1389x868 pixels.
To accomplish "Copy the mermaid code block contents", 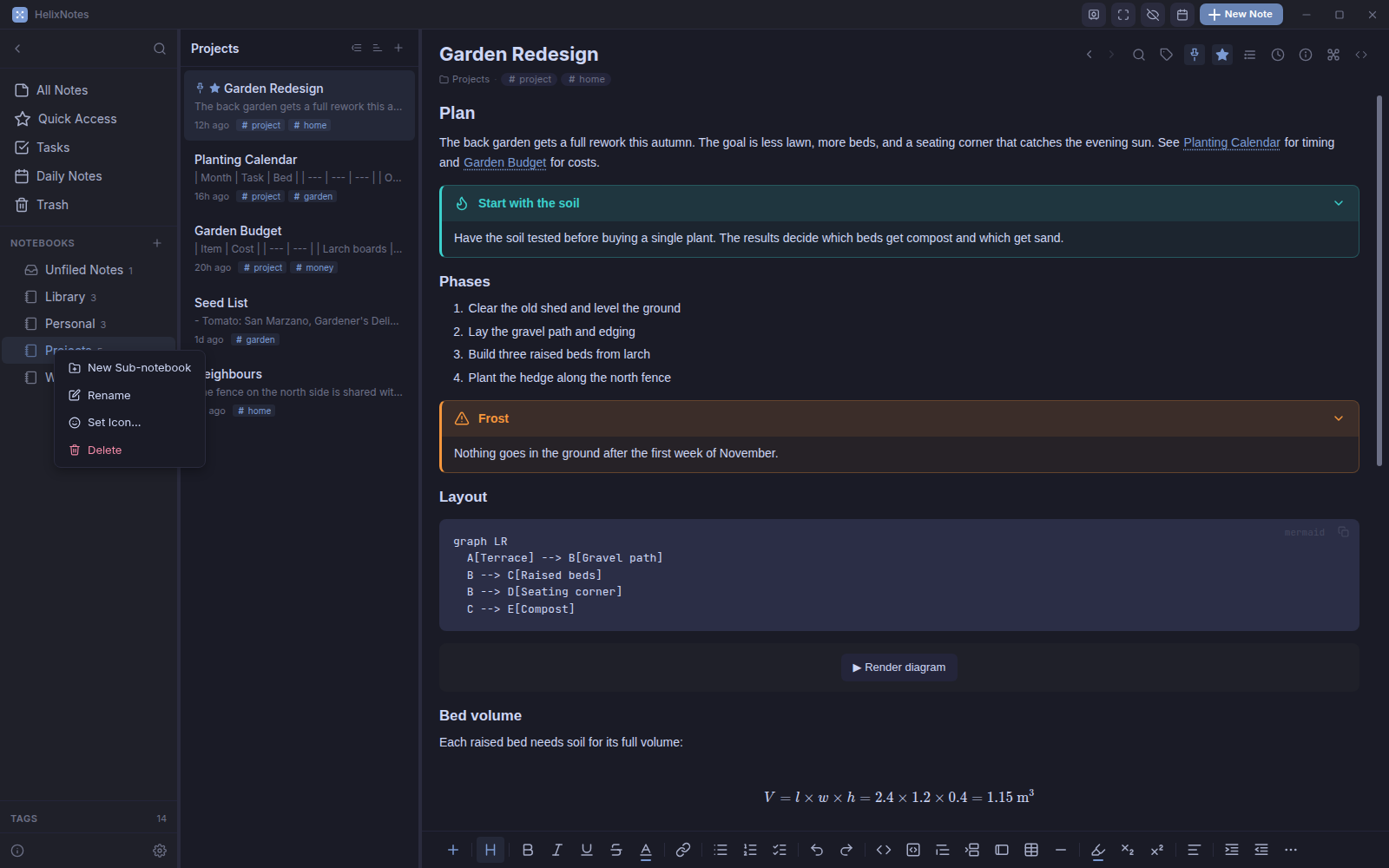I will tap(1343, 532).
